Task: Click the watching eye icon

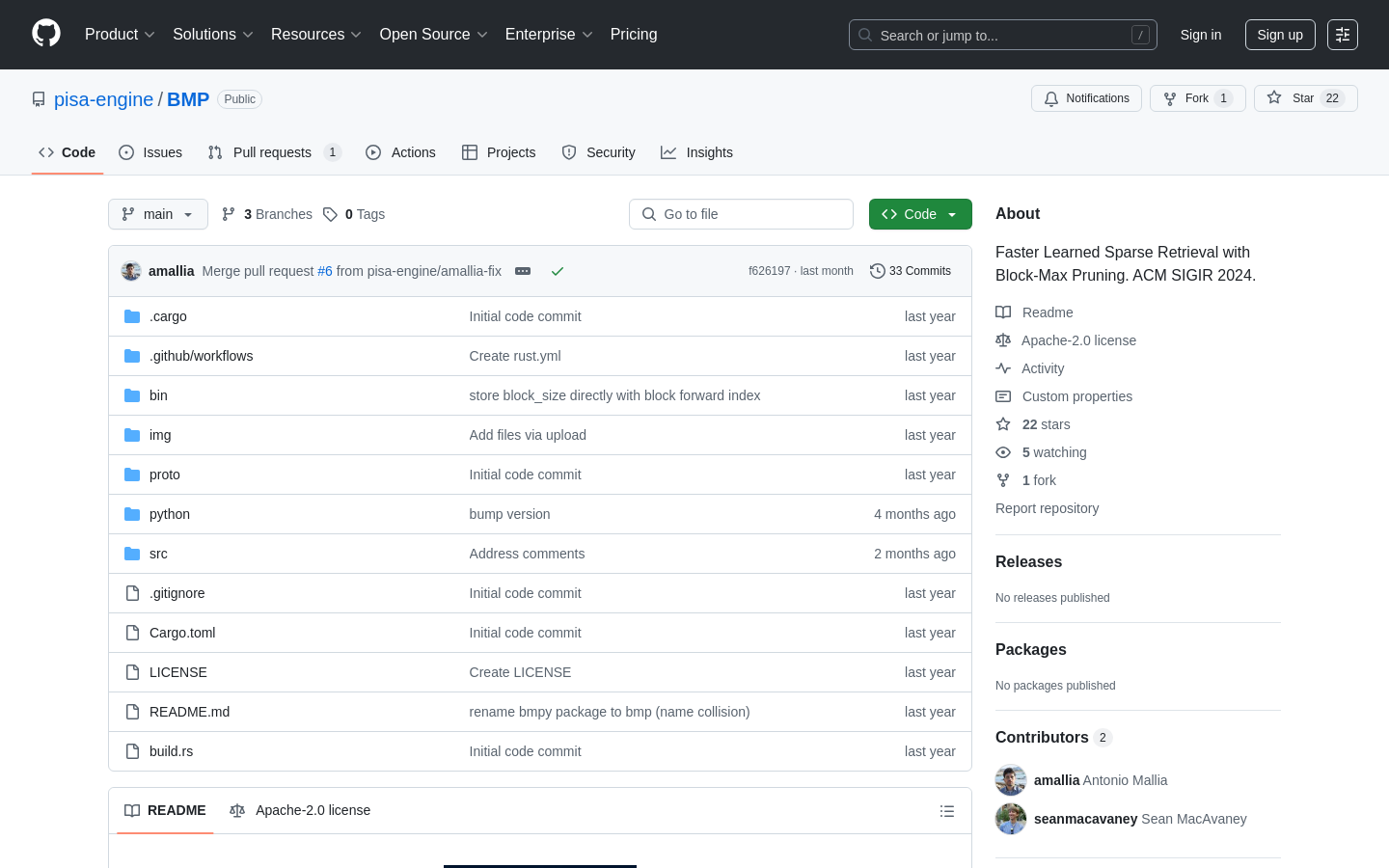Action: click(1003, 452)
